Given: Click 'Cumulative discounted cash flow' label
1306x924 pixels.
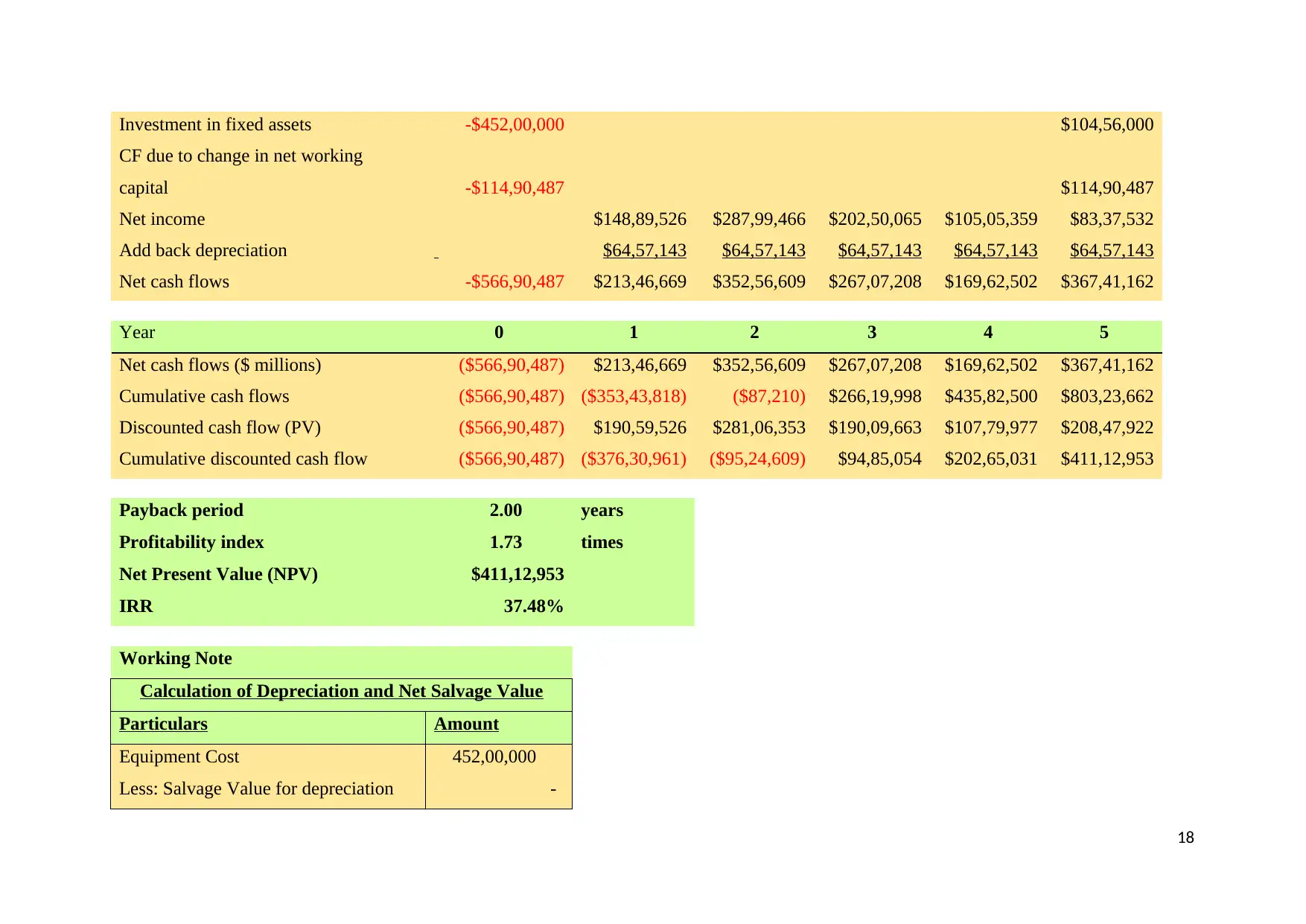Looking at the screenshot, I should point(243,459).
